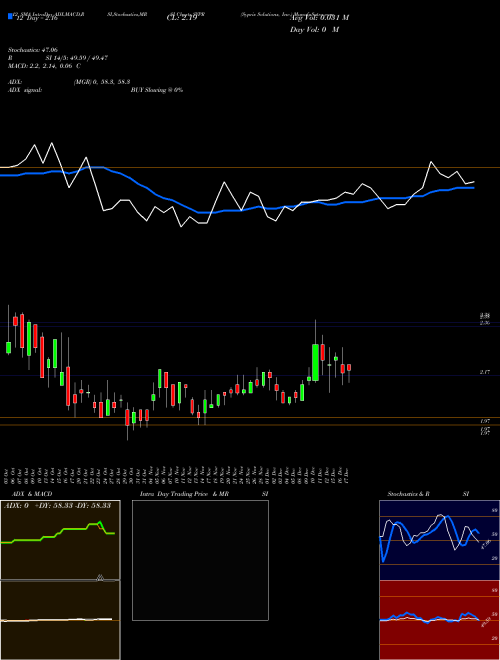Screen dimensions: 500x660
Task: Click the 'ADX signal:' label
Action: (25, 90)
